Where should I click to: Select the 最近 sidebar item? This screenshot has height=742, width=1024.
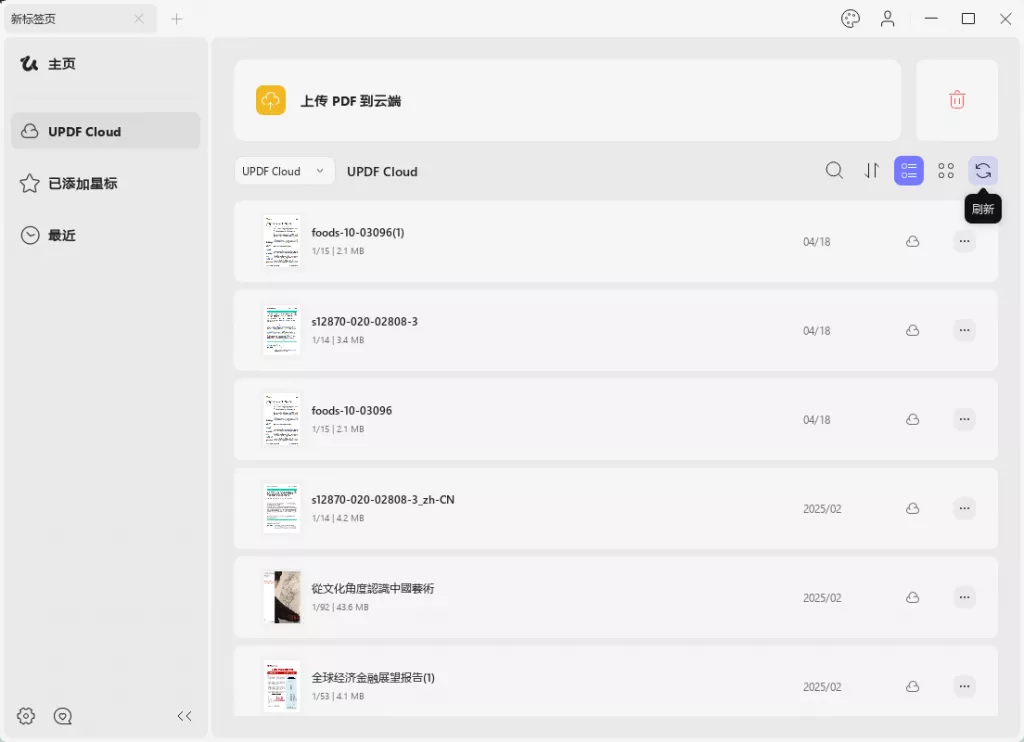pos(62,236)
